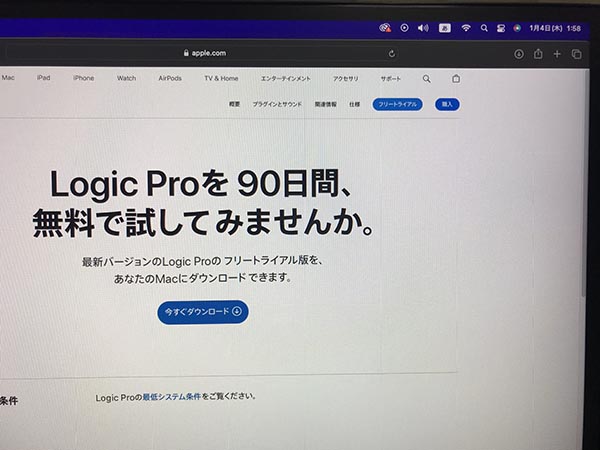Select the 概要 sub-navigation link
Screen dimensions: 600x450
(234, 104)
